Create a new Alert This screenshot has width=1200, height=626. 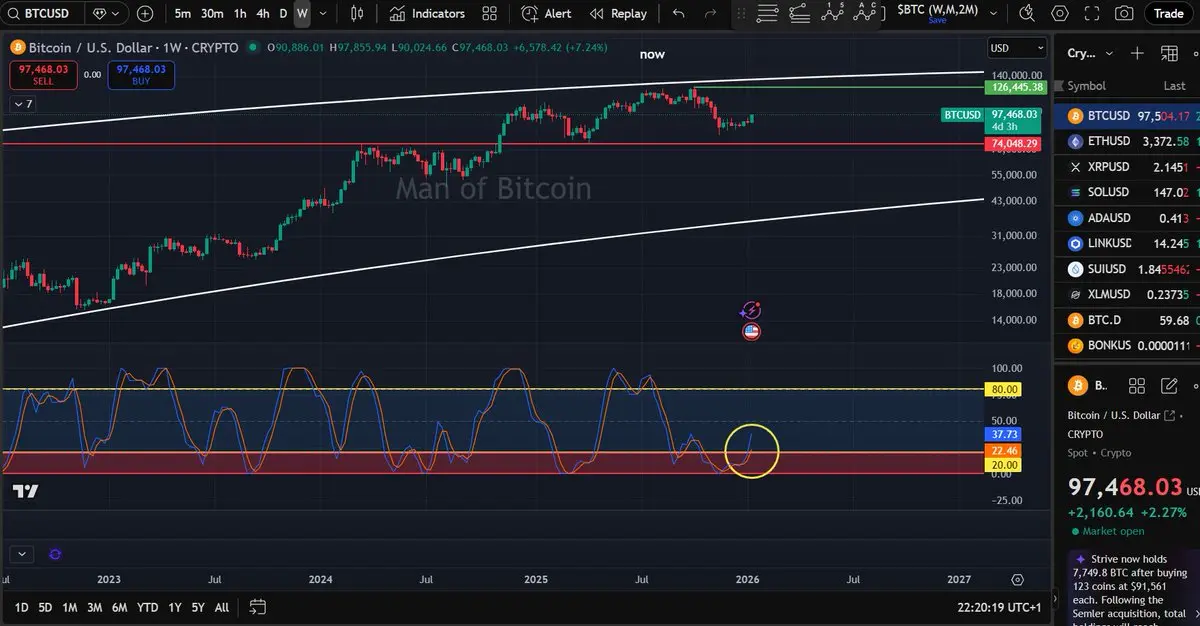click(x=545, y=14)
